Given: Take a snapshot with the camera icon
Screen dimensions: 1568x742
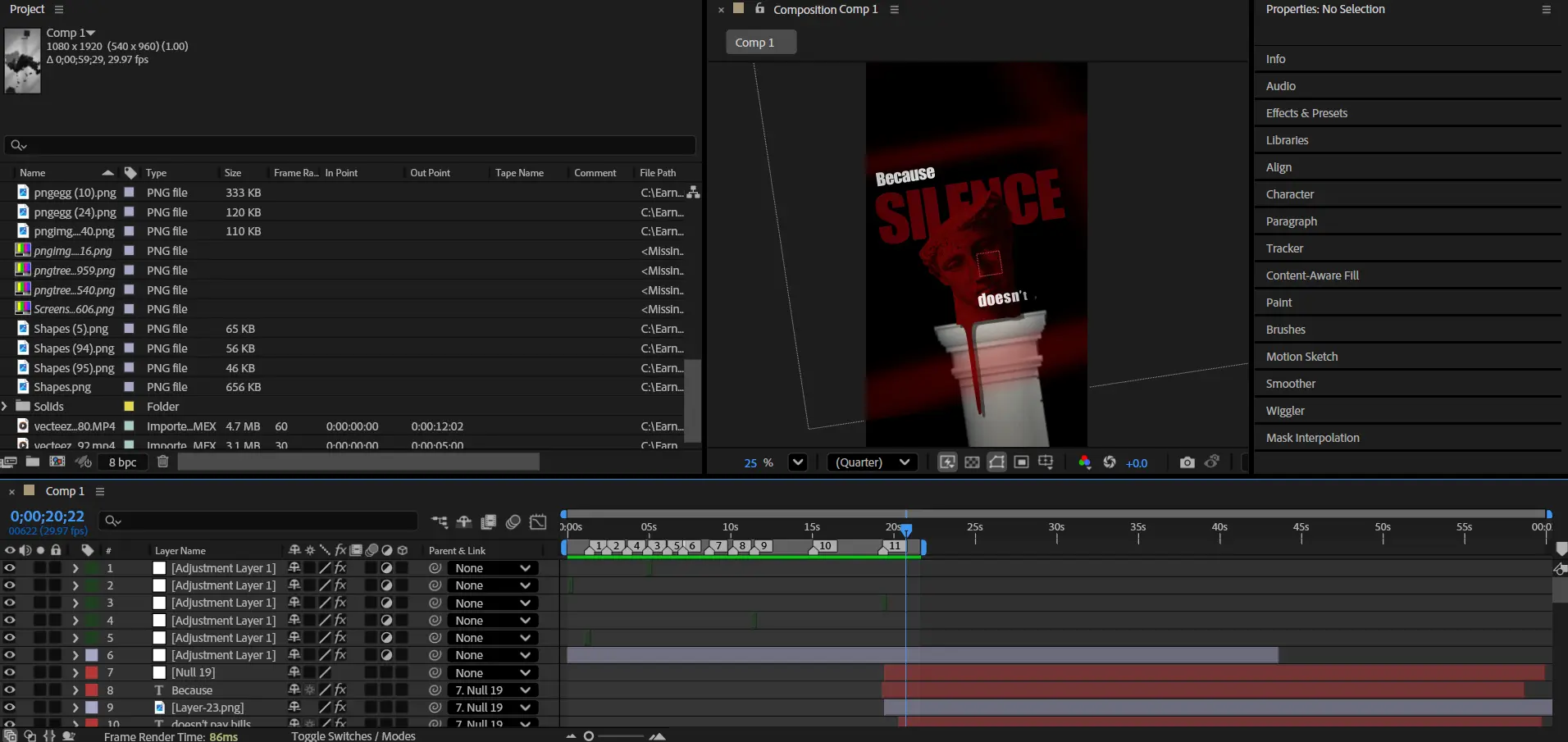Looking at the screenshot, I should 1187,462.
